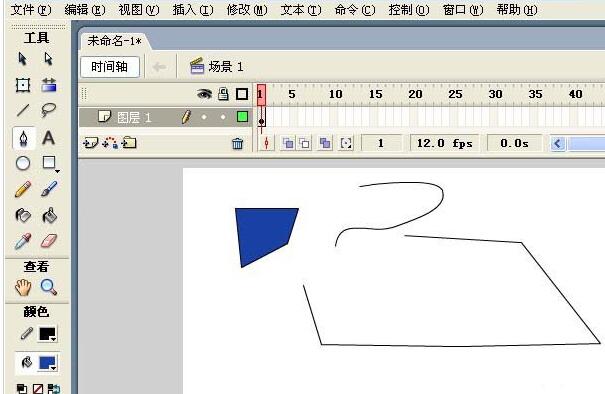The width and height of the screenshot is (605, 394).
Task: Click the 场景 1 scene label
Action: click(x=217, y=66)
